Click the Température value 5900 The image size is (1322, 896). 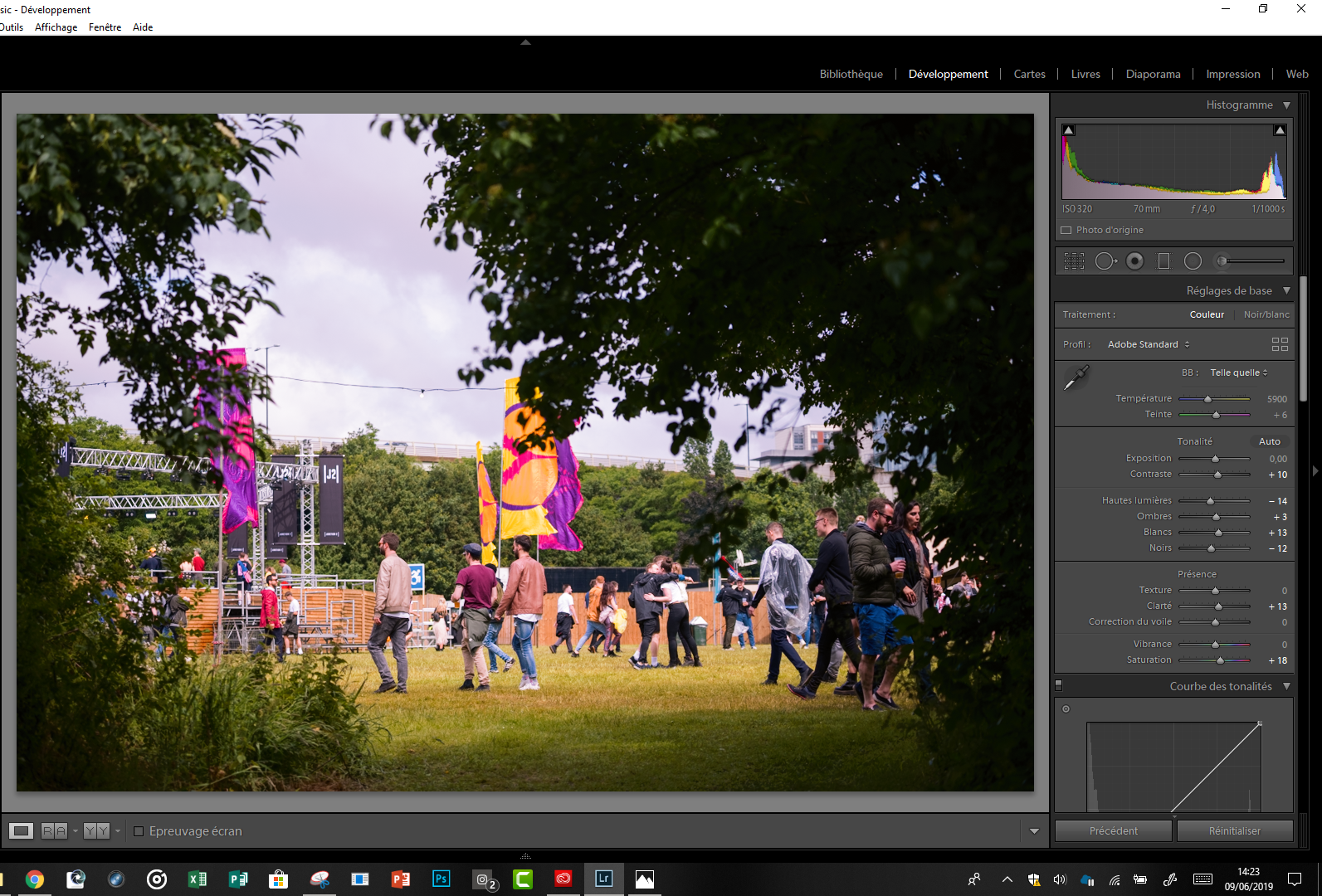(1276, 399)
